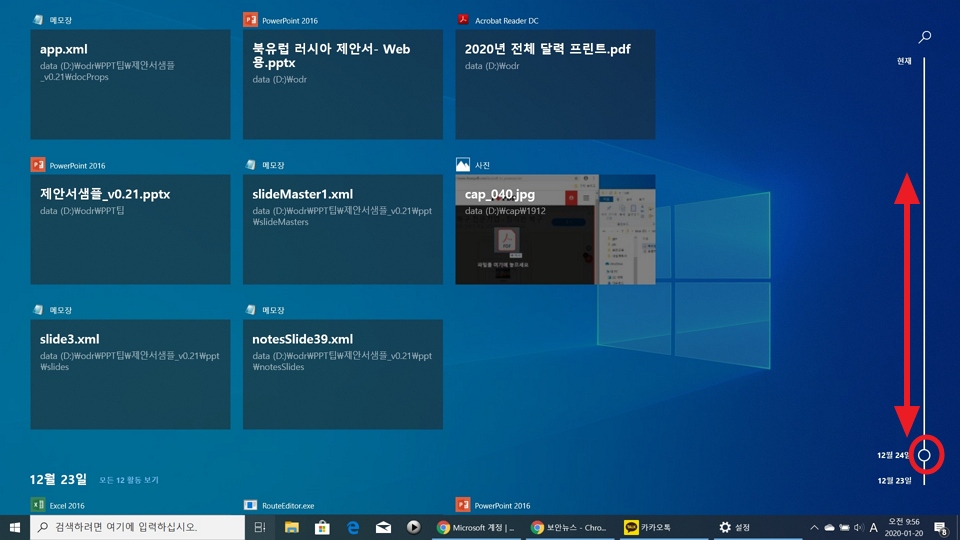Click 메모장 icon above slide3.xml card
The height and width of the screenshot is (540, 960).
point(38,310)
